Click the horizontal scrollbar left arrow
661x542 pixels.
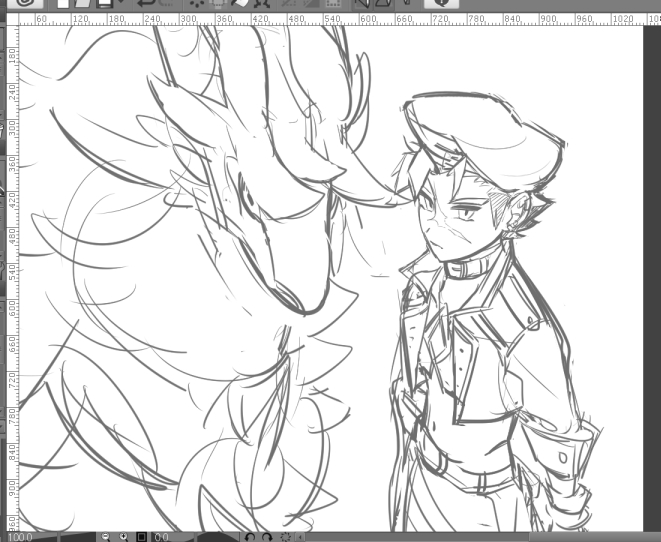300,537
